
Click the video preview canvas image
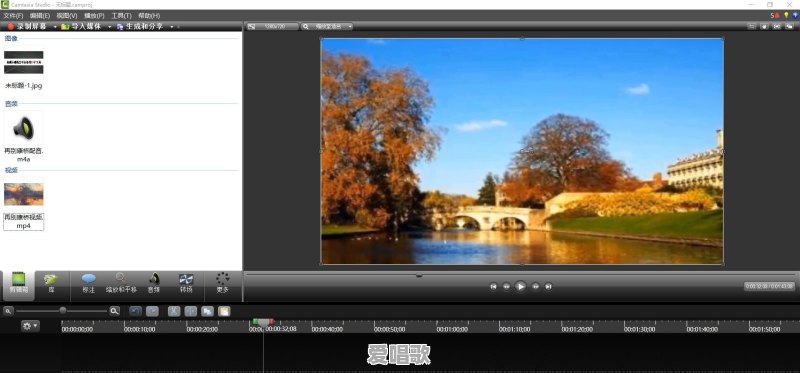[522, 151]
